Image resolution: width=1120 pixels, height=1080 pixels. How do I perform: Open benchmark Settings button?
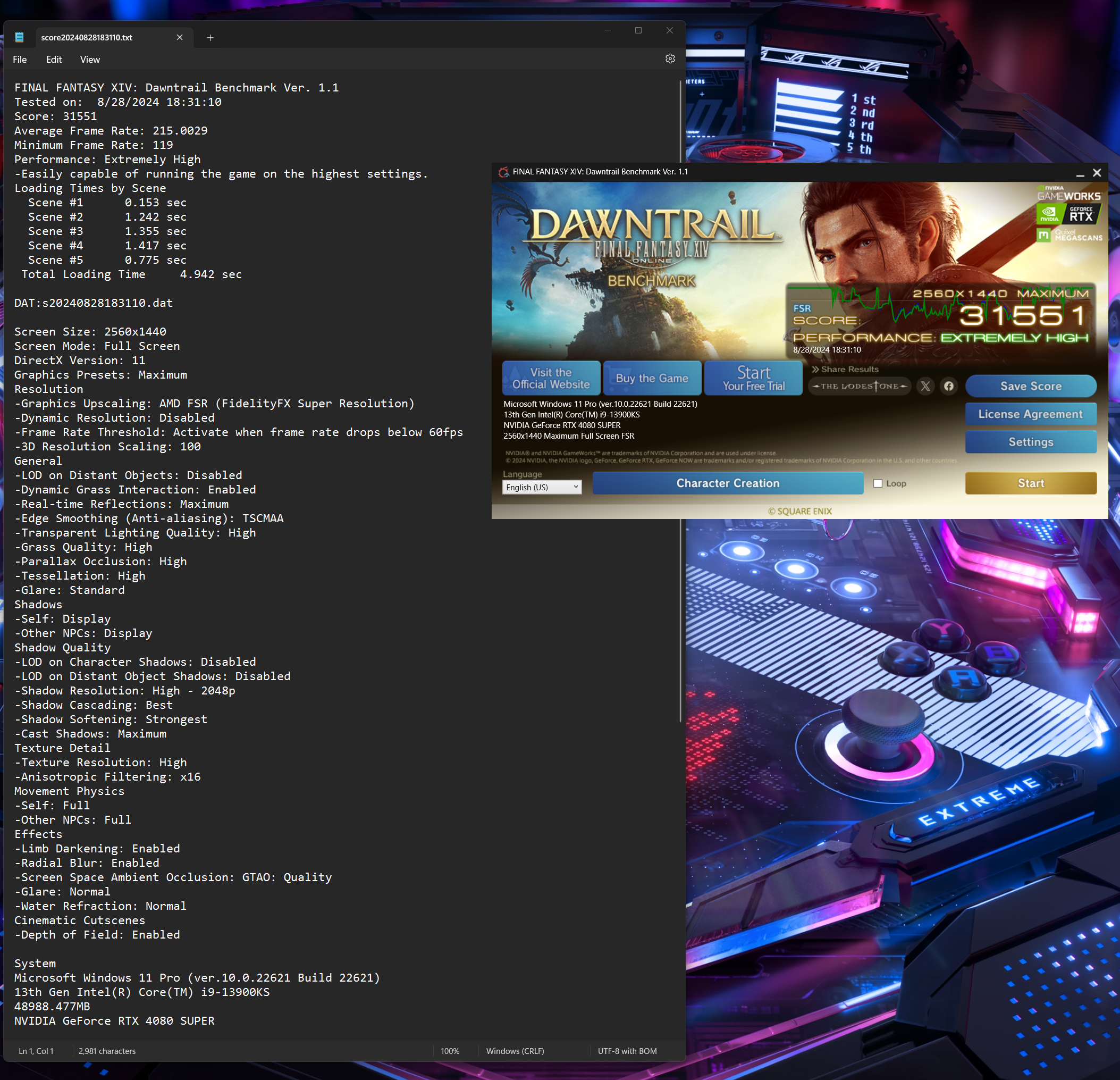1030,442
